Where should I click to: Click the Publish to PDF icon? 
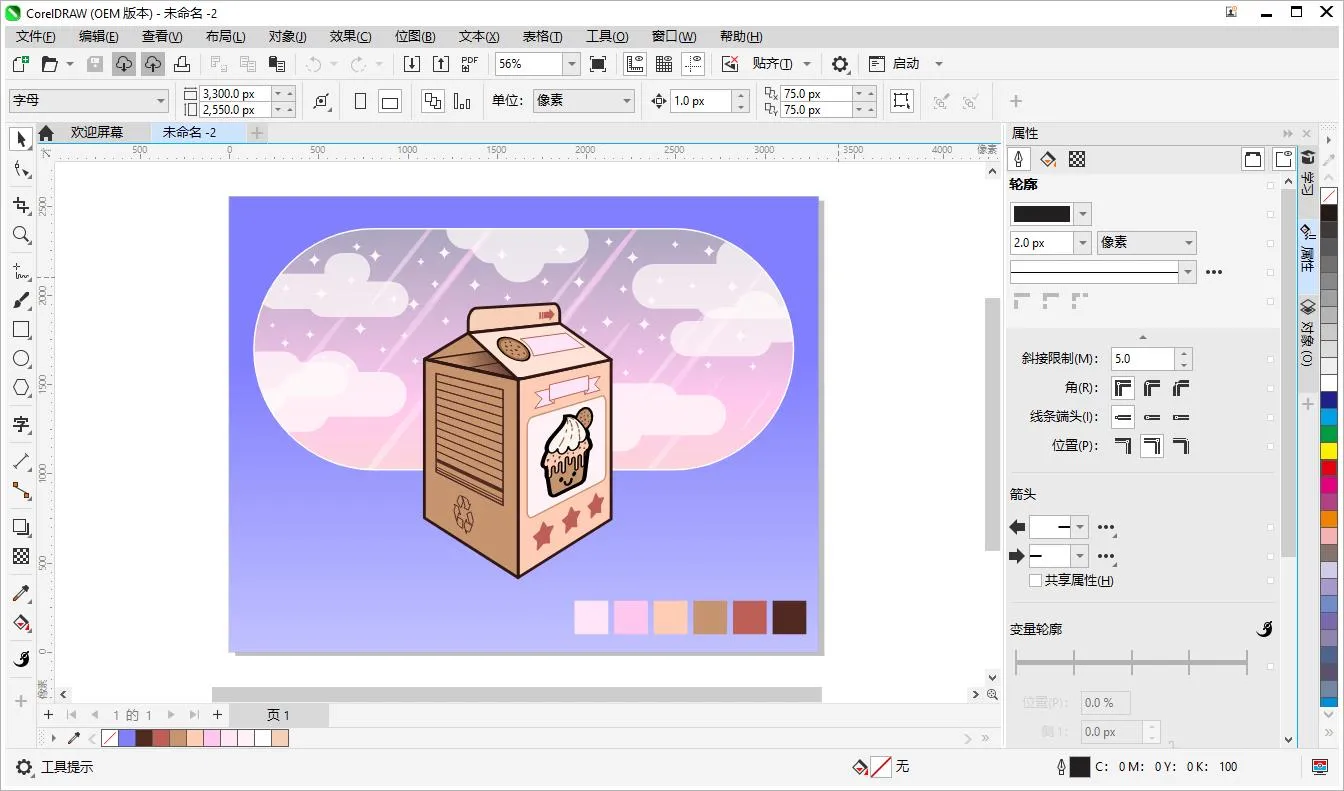(469, 64)
